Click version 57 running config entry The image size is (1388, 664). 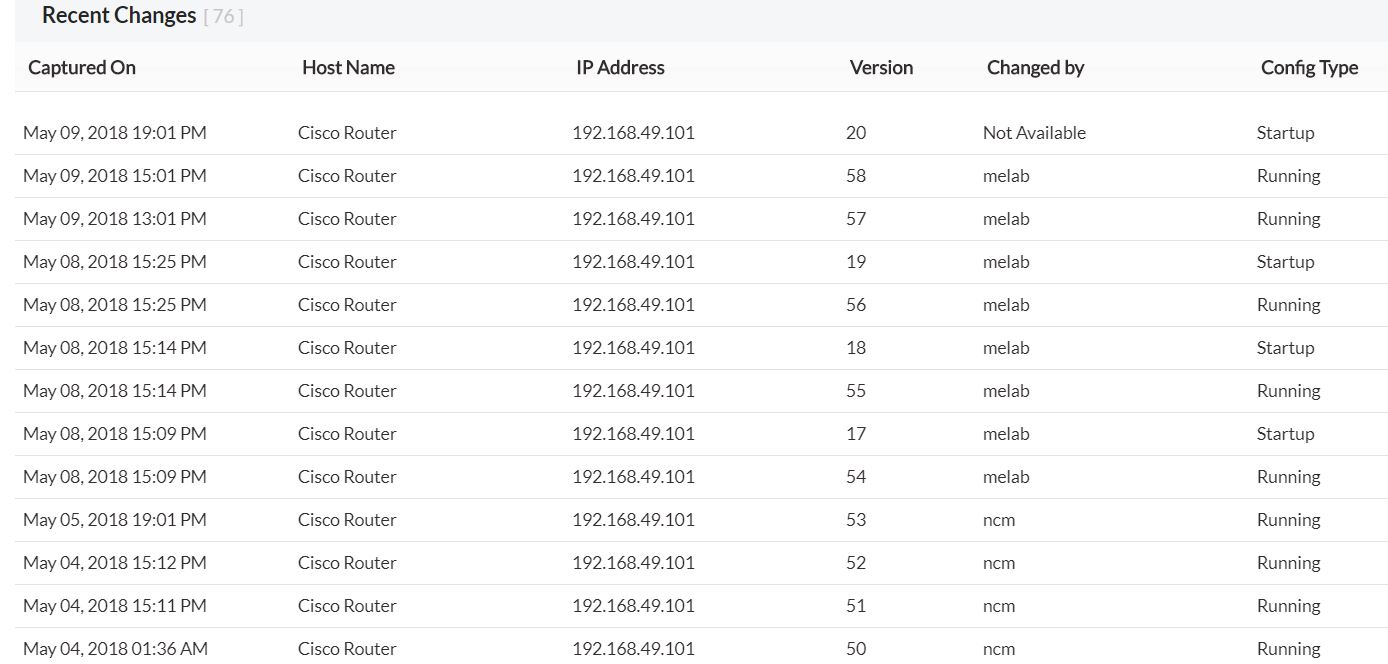(856, 219)
